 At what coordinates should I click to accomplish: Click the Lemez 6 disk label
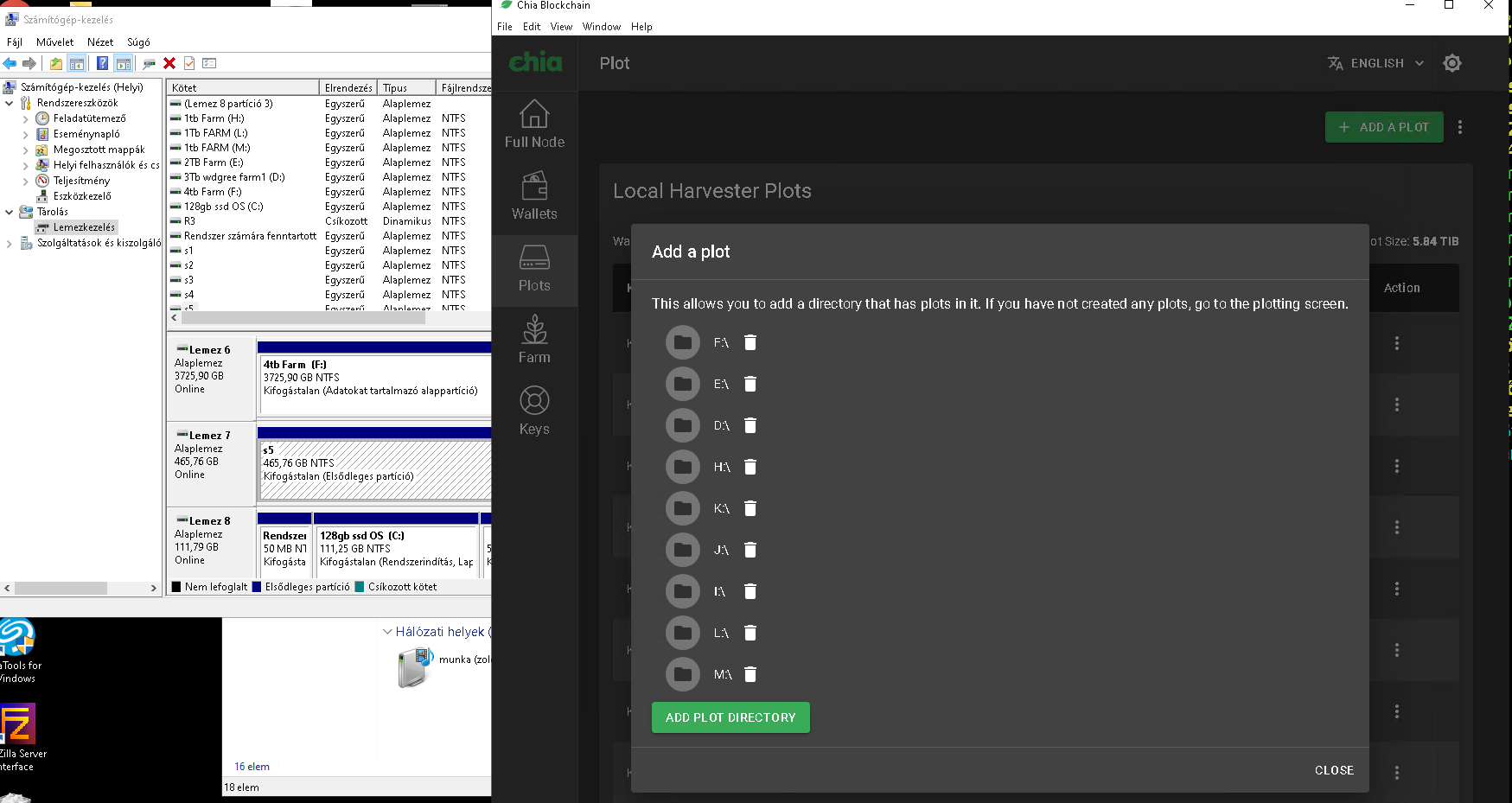coord(210,350)
